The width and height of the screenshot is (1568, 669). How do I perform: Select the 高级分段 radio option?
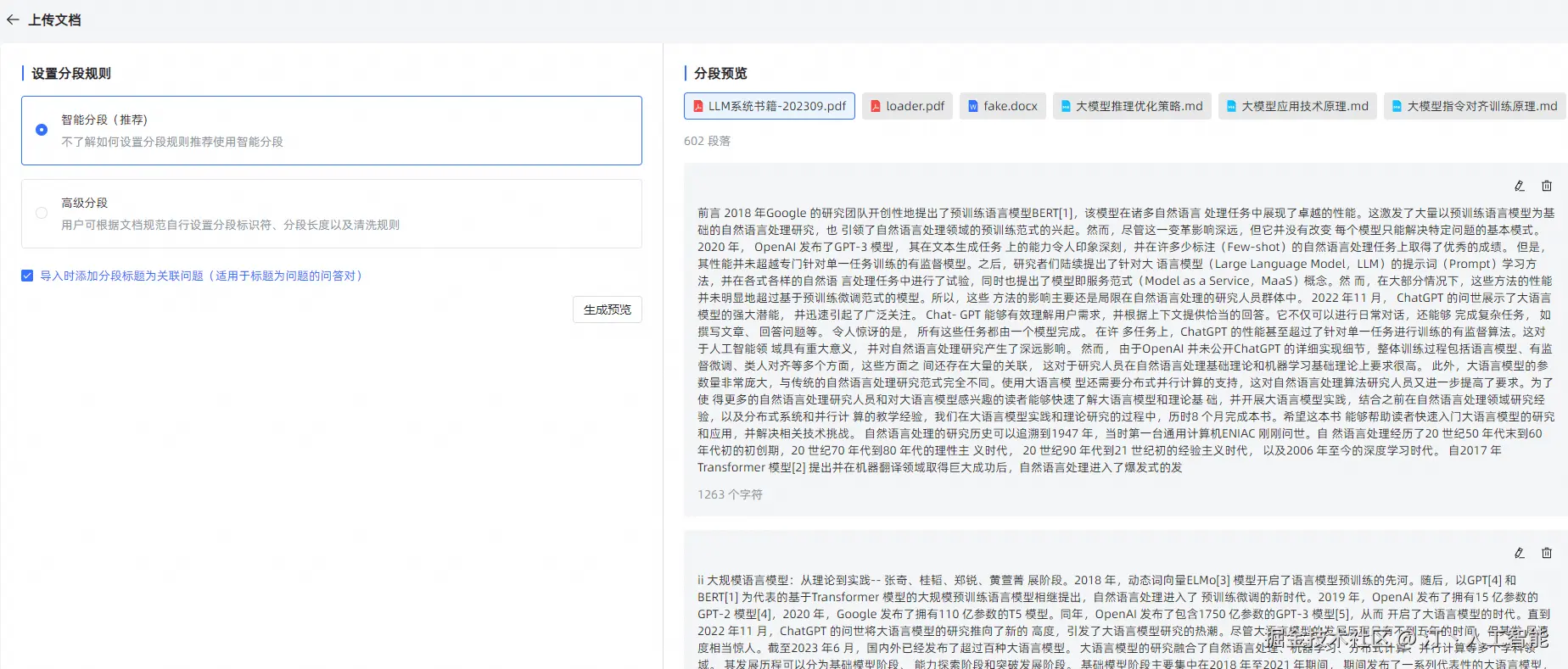(x=42, y=213)
